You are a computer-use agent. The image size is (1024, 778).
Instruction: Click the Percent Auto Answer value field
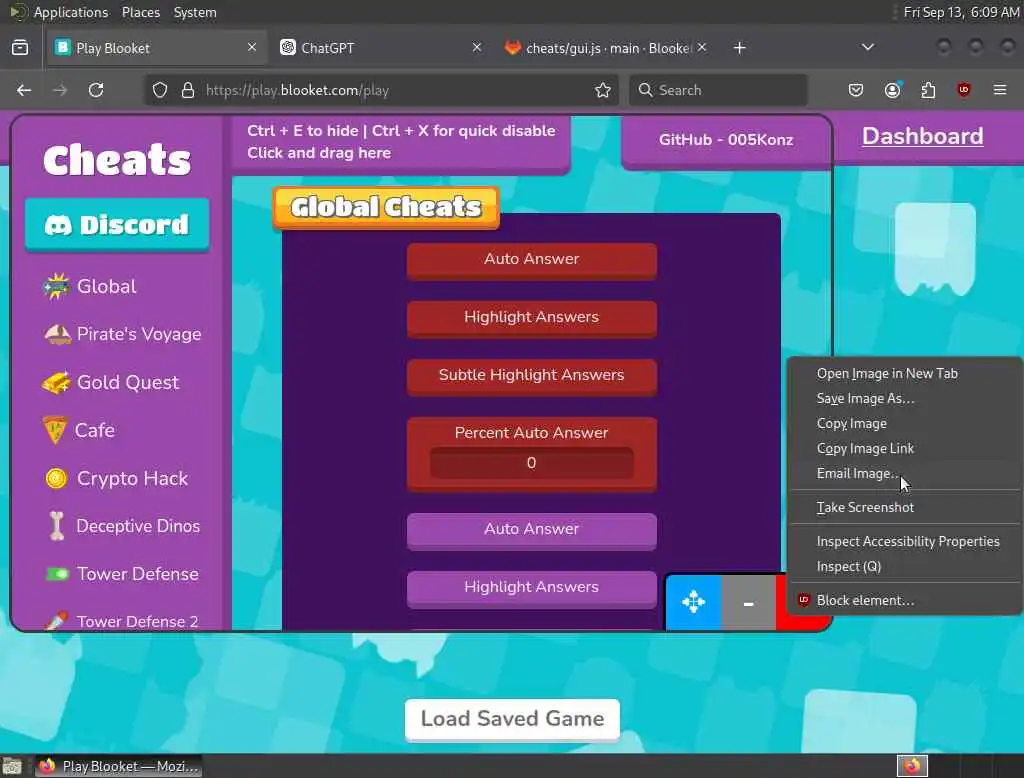[532, 462]
